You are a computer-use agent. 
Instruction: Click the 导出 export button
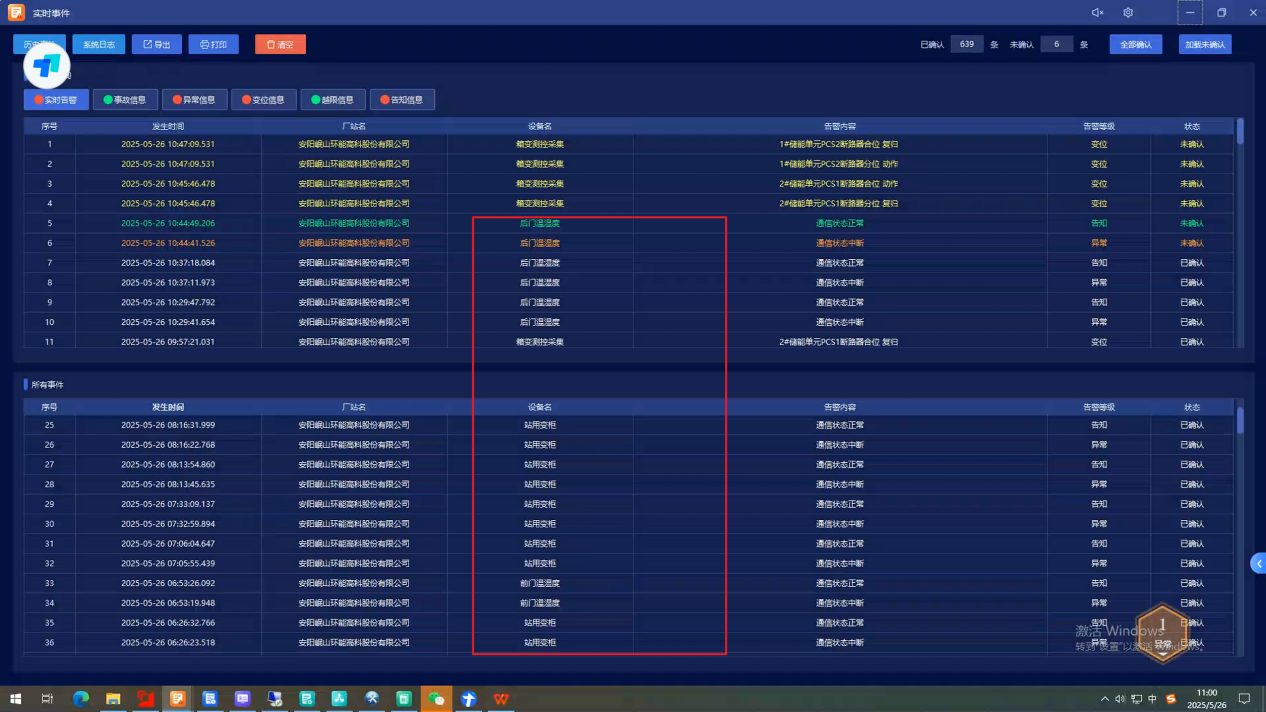tap(156, 45)
